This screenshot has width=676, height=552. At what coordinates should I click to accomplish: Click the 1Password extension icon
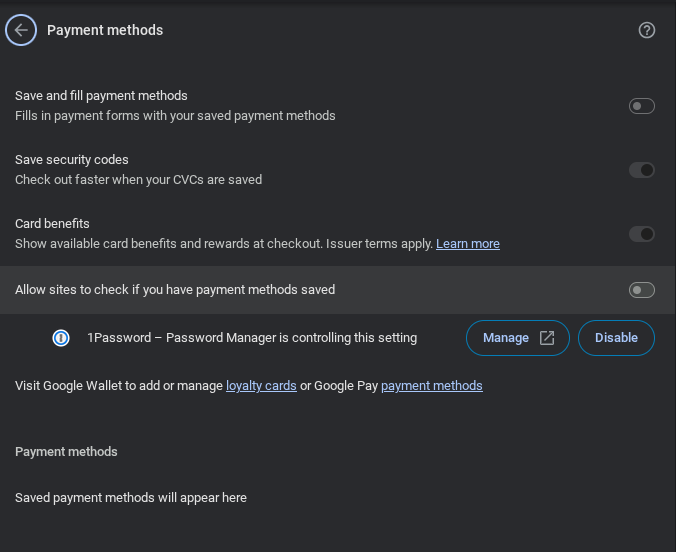(61, 338)
